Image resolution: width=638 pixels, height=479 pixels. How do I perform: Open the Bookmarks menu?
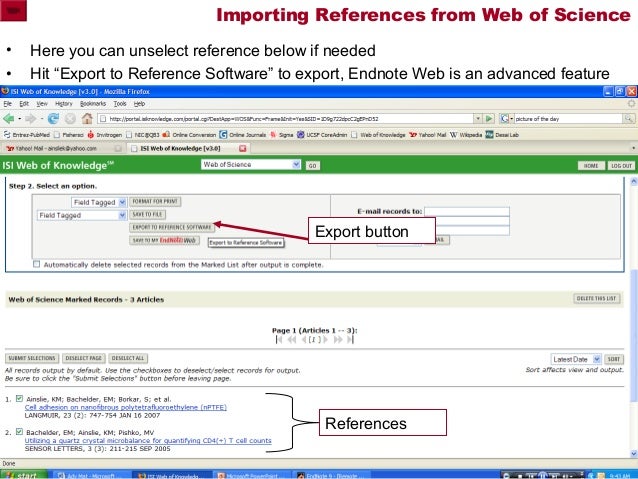point(93,104)
